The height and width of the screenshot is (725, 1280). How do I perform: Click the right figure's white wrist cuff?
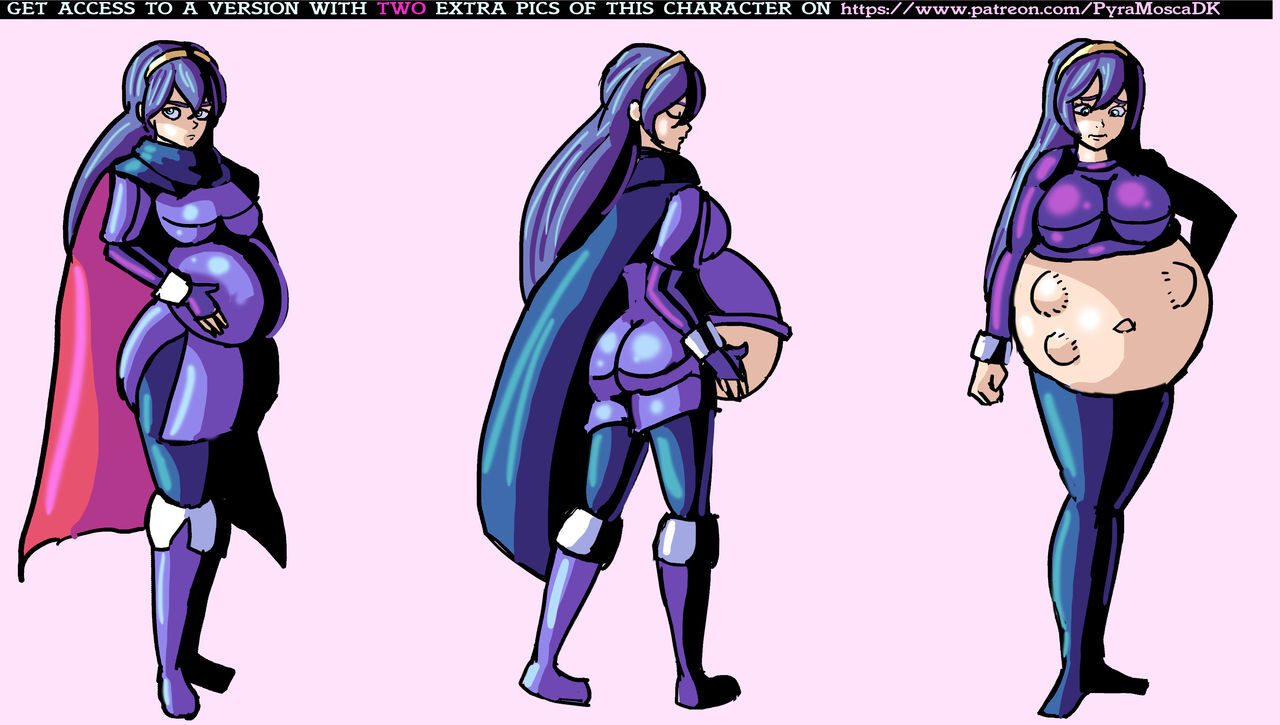tap(990, 347)
